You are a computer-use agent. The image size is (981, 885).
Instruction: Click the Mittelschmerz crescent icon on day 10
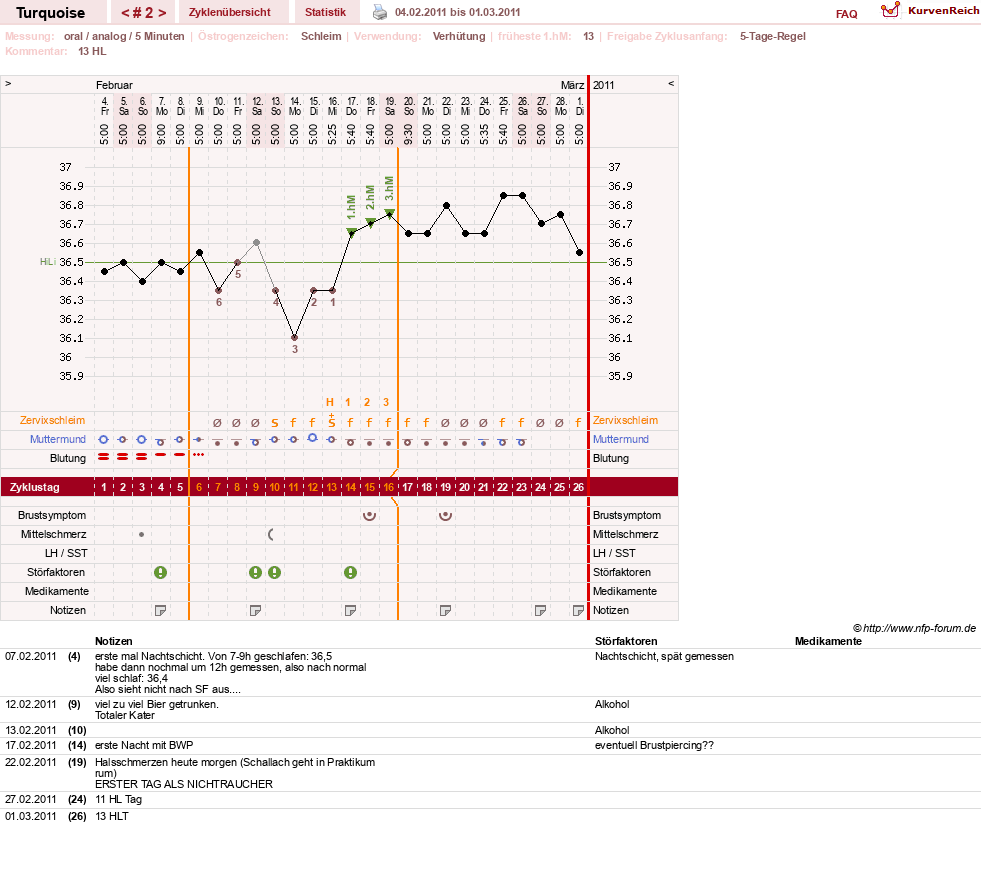tap(271, 535)
